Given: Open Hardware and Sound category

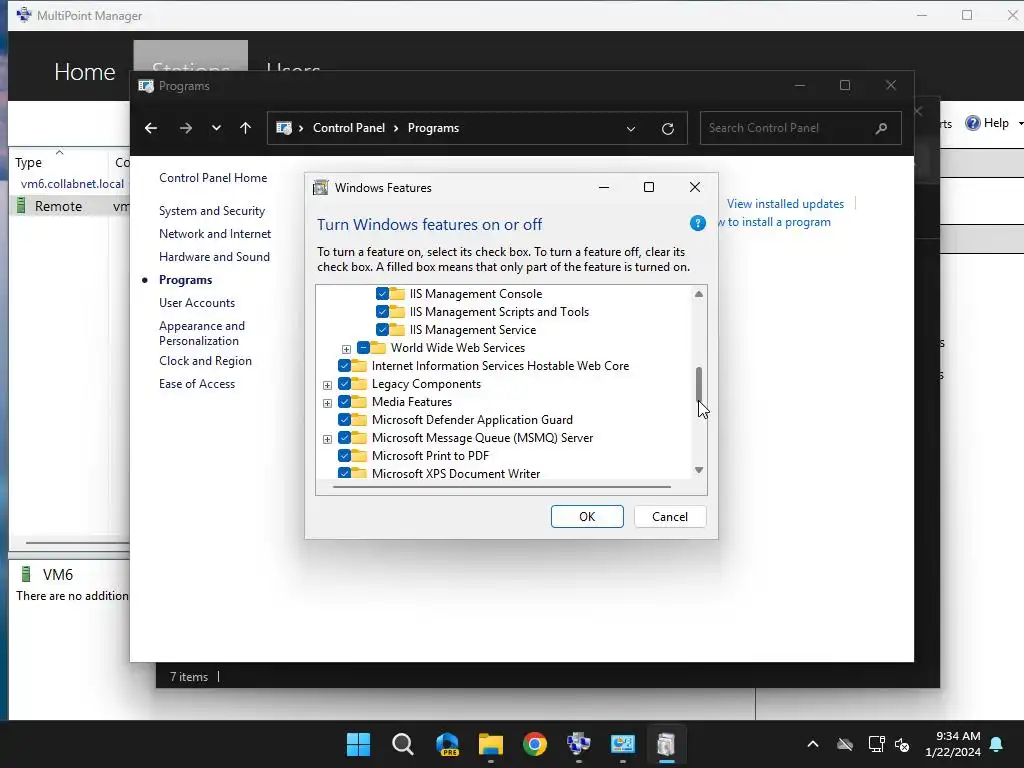Looking at the screenshot, I should [214, 257].
